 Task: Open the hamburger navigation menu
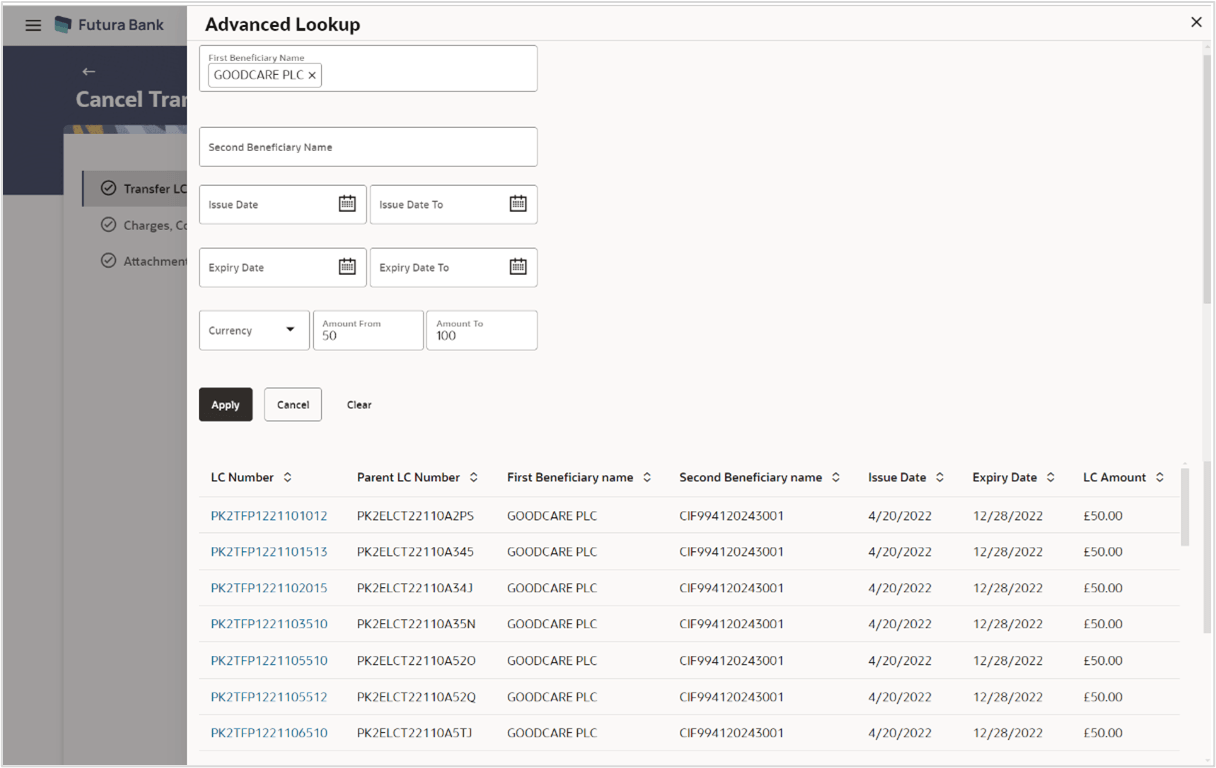coord(33,24)
